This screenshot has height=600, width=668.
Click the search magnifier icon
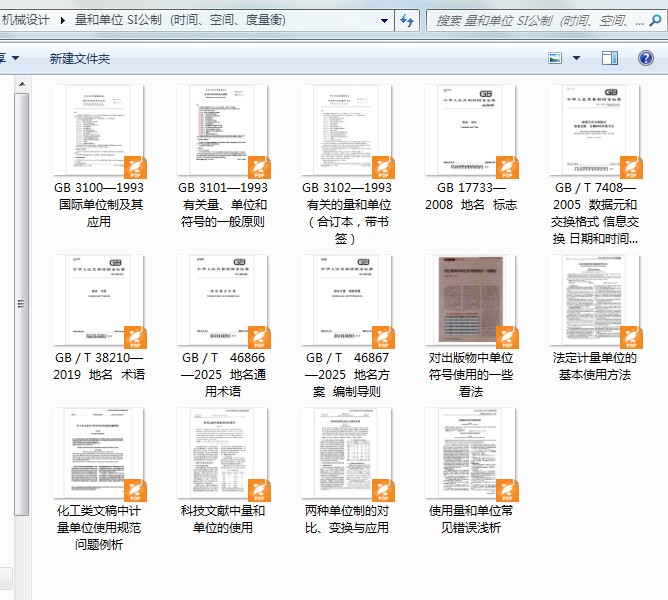point(655,20)
